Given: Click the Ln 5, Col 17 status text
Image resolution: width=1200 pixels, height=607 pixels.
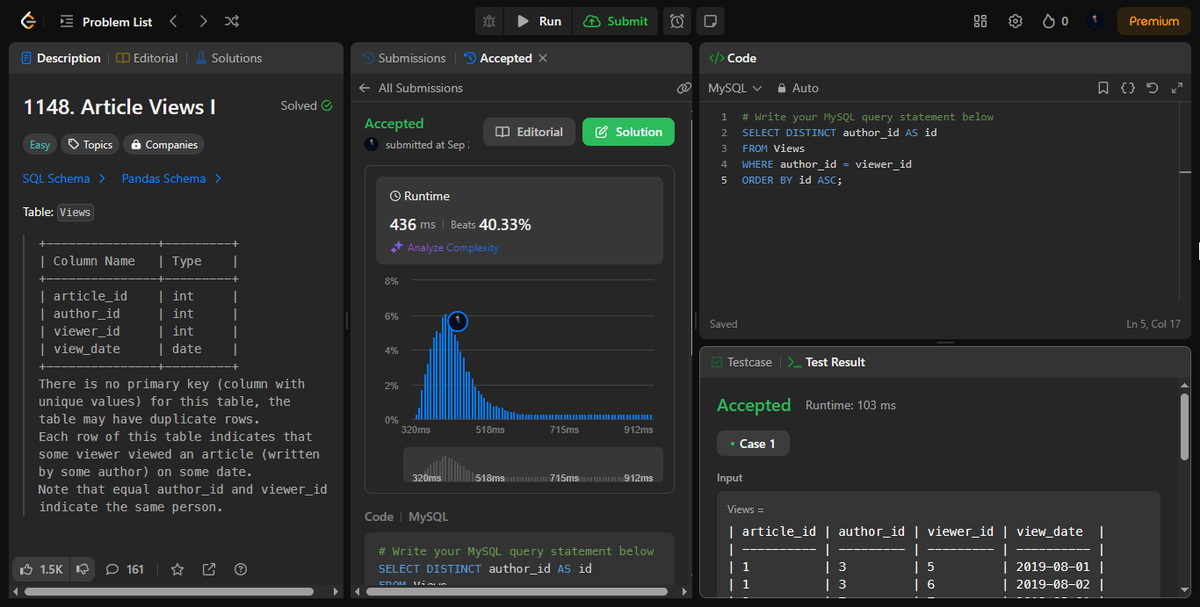Looking at the screenshot, I should (1152, 324).
